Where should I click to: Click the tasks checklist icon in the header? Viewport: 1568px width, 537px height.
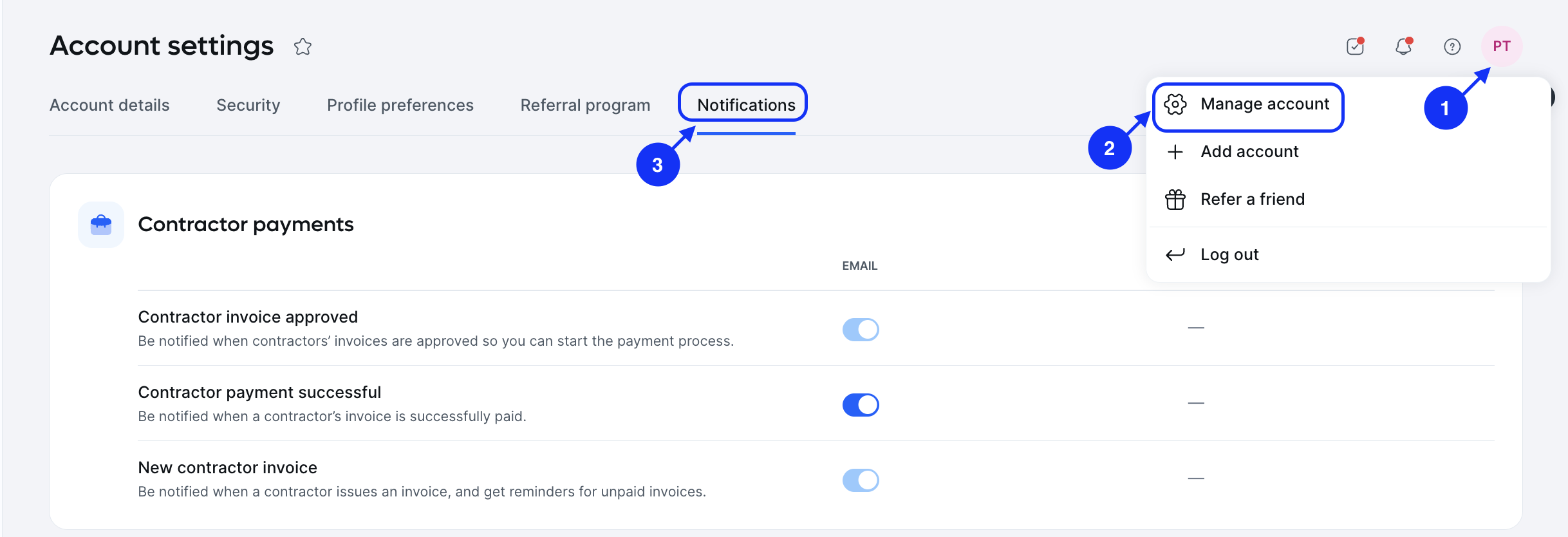(1354, 46)
